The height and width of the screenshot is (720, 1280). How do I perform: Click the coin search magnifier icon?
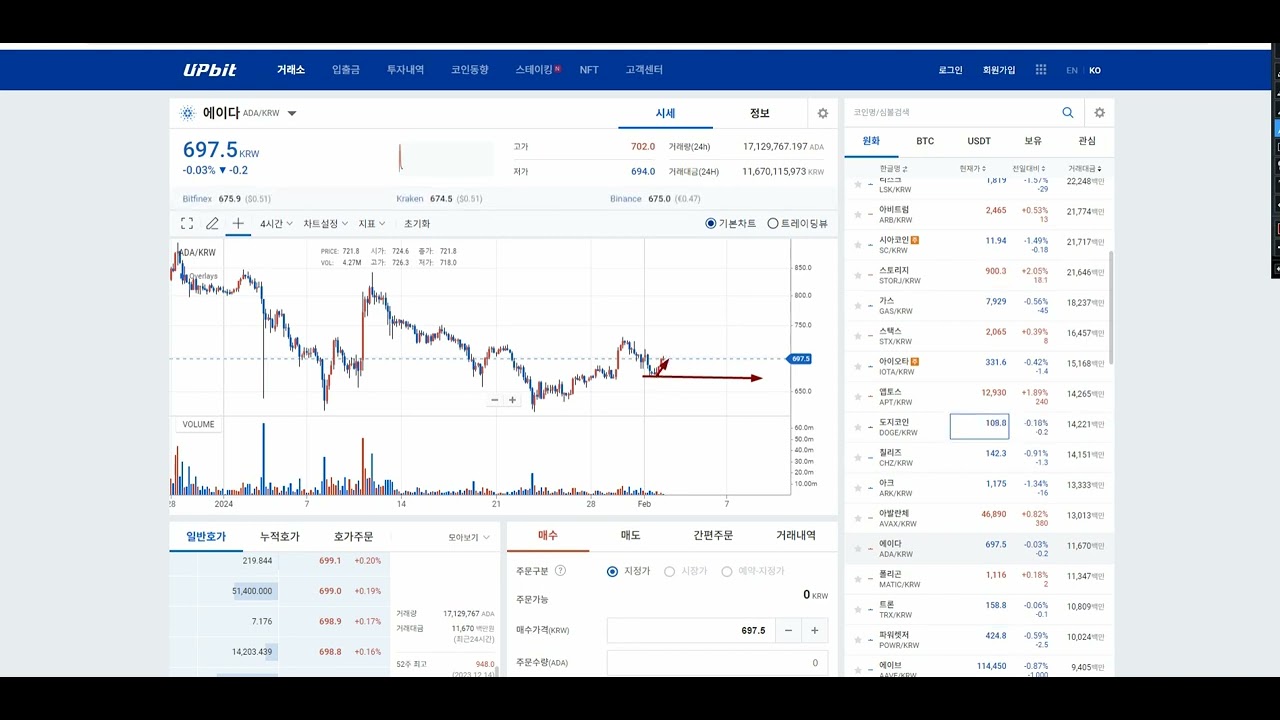[x=1068, y=113]
